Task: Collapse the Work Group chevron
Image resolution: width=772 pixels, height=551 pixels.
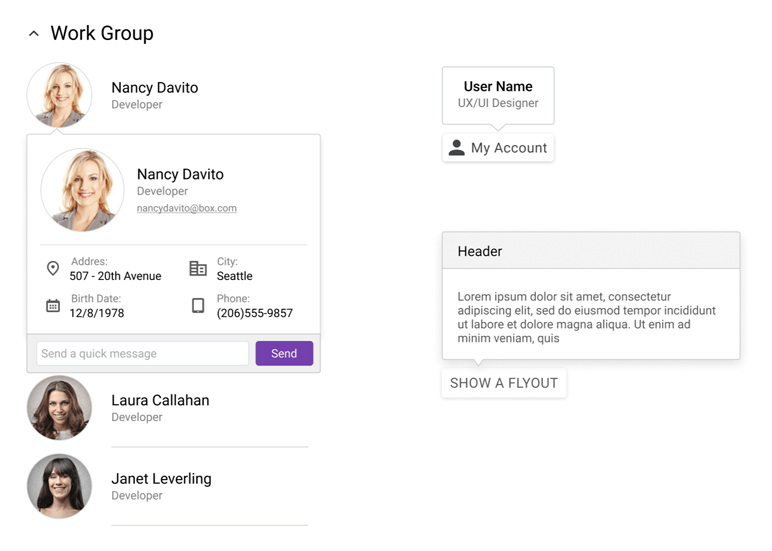Action: [34, 34]
